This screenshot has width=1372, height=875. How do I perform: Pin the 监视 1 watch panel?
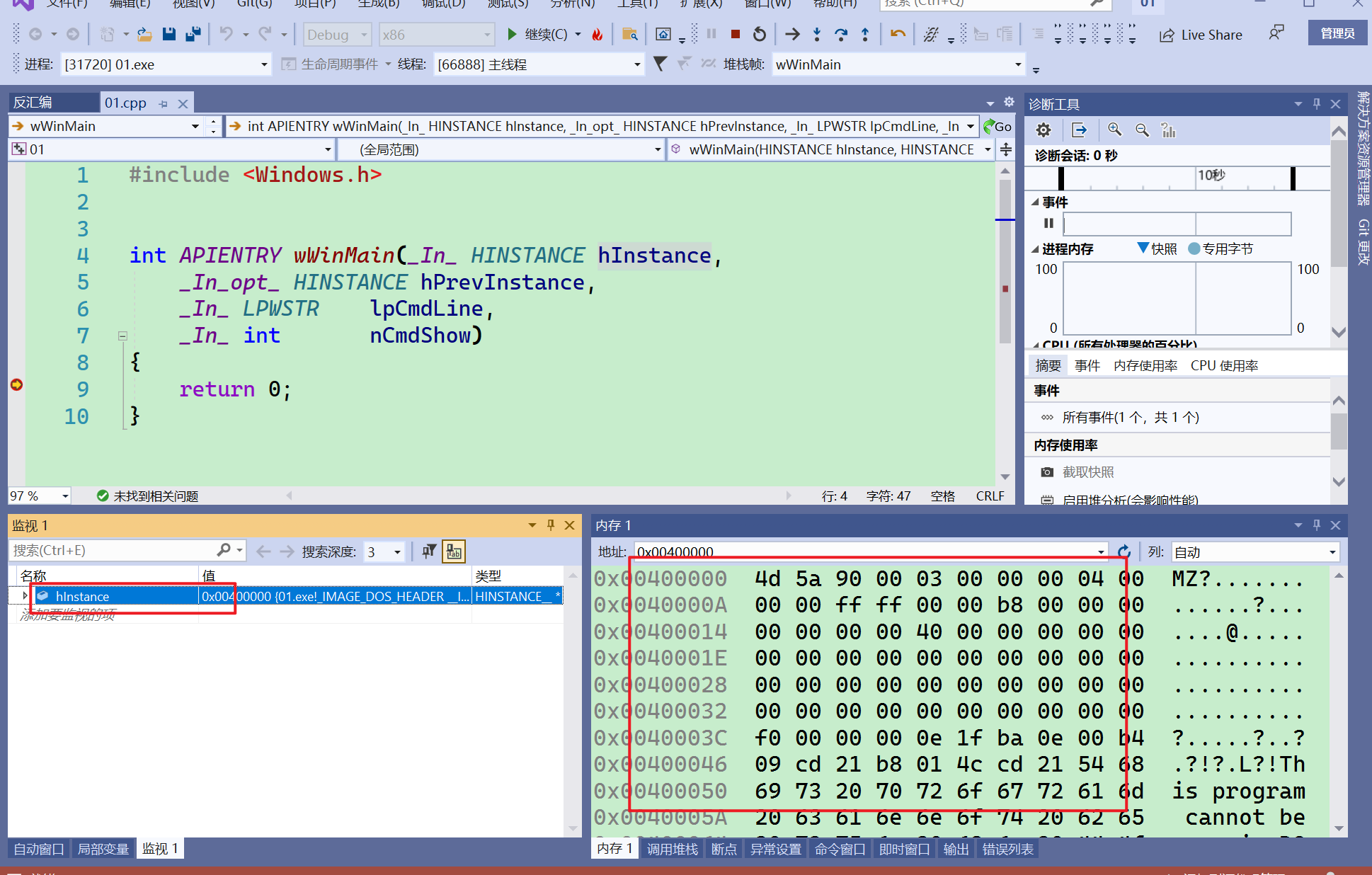(551, 525)
